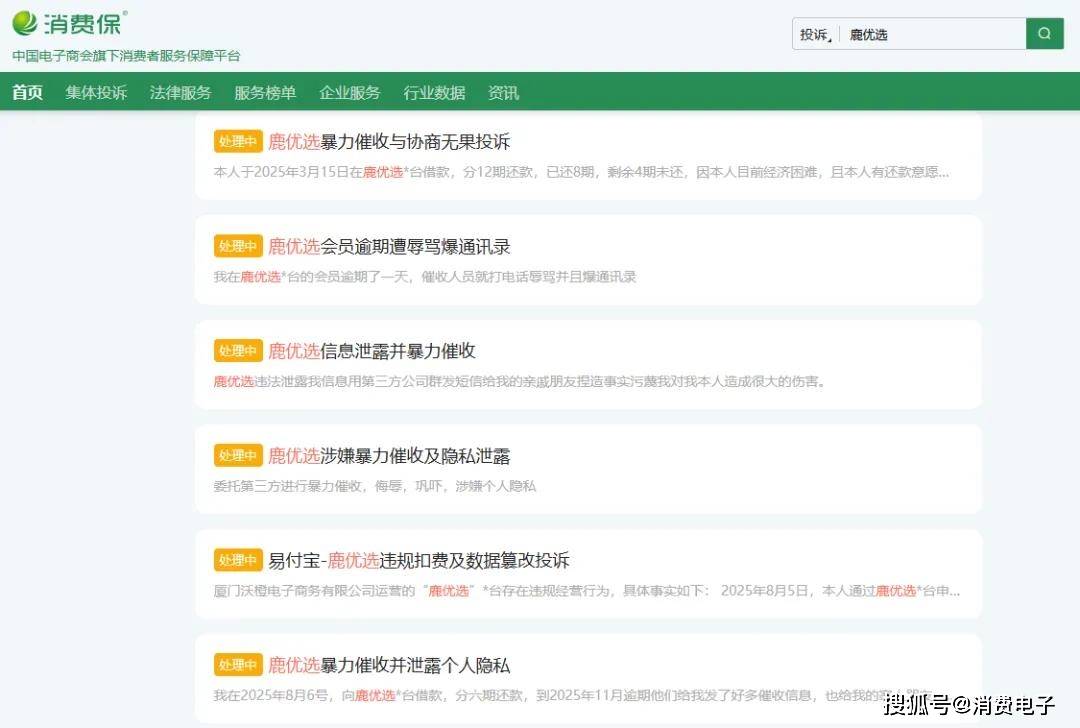This screenshot has height=728, width=1080.
Task: Click 处理中 badge on 易付宝 complaint
Action: coord(238,560)
